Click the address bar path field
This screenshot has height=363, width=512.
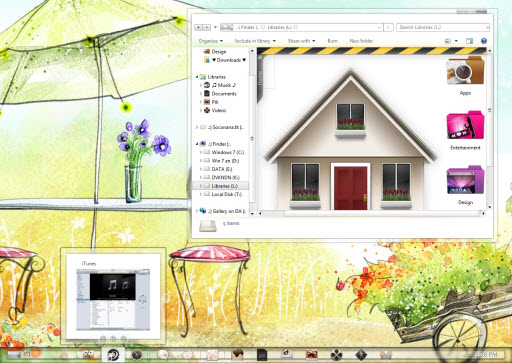point(301,27)
